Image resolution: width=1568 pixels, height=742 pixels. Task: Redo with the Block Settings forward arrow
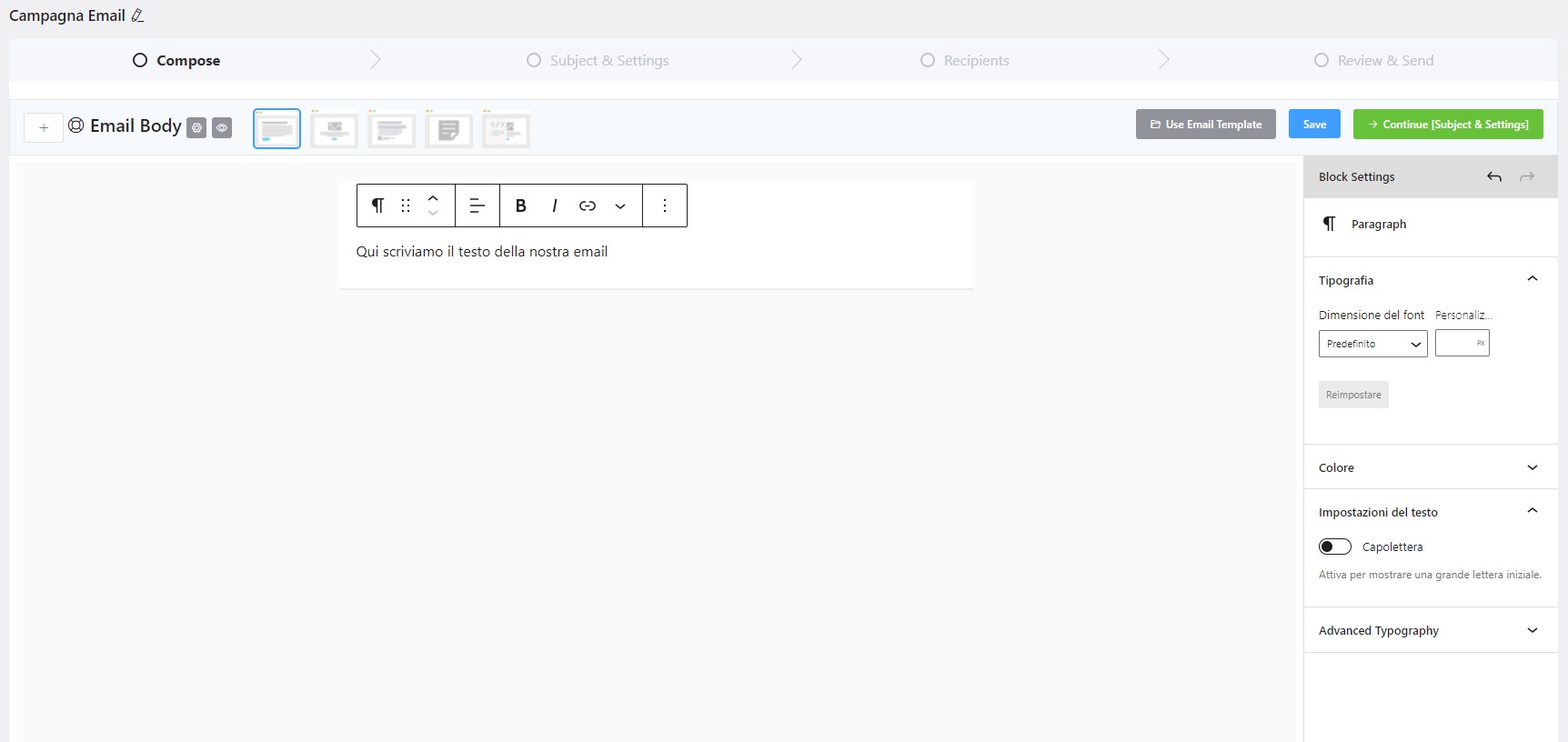click(1527, 176)
